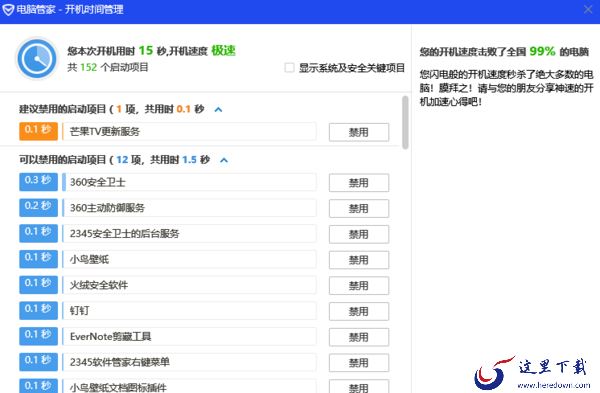Disable 火绒安全软件 startup item

click(x=359, y=285)
